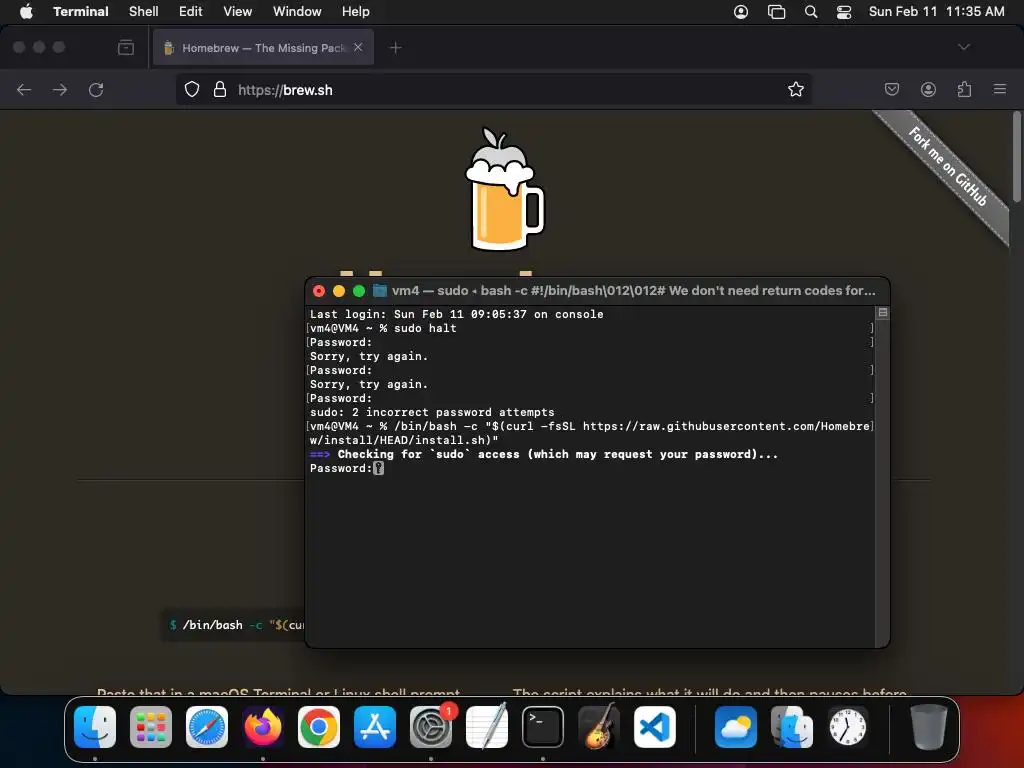This screenshot has width=1024, height=768.
Task: Open the Firefox hamburger menu
Action: 1000,89
